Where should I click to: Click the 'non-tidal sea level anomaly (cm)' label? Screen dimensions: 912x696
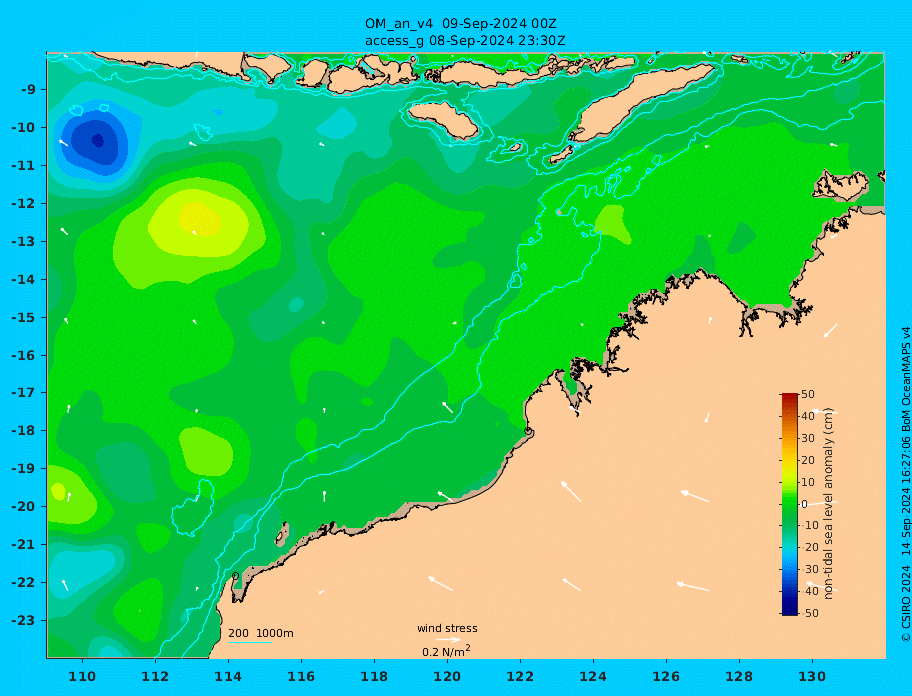[828, 504]
